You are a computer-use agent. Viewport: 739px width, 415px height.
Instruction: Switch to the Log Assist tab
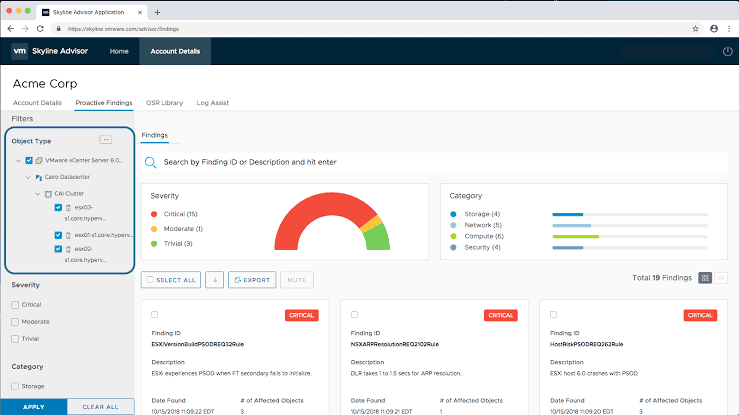click(213, 103)
